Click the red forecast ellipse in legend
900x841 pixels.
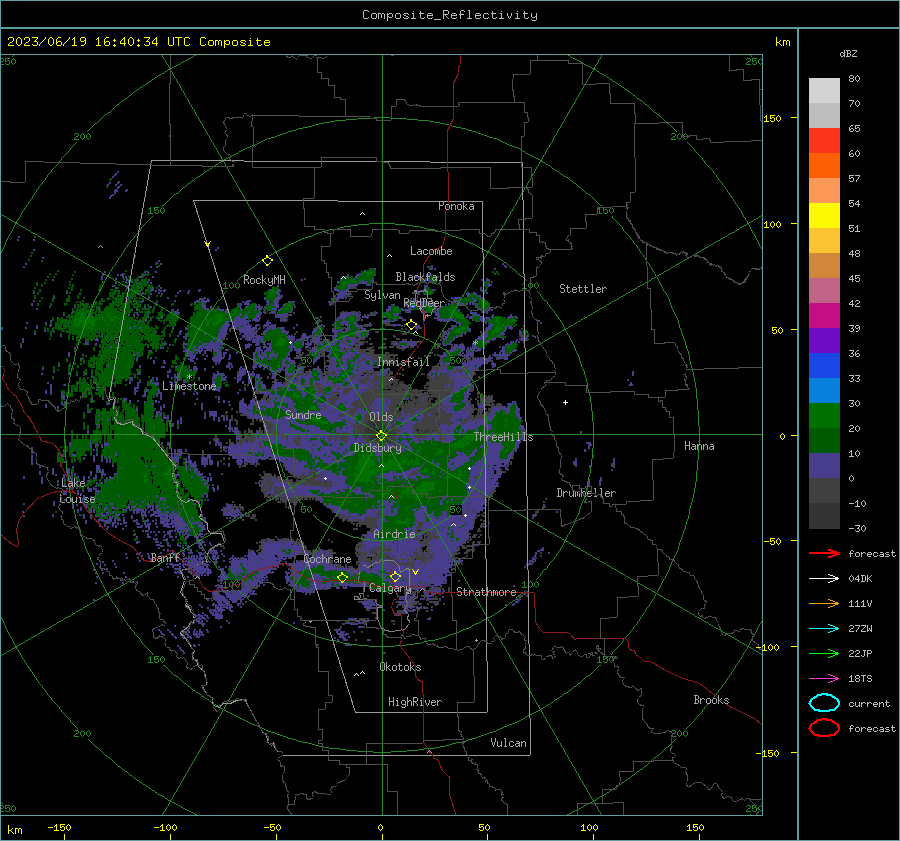tap(824, 728)
